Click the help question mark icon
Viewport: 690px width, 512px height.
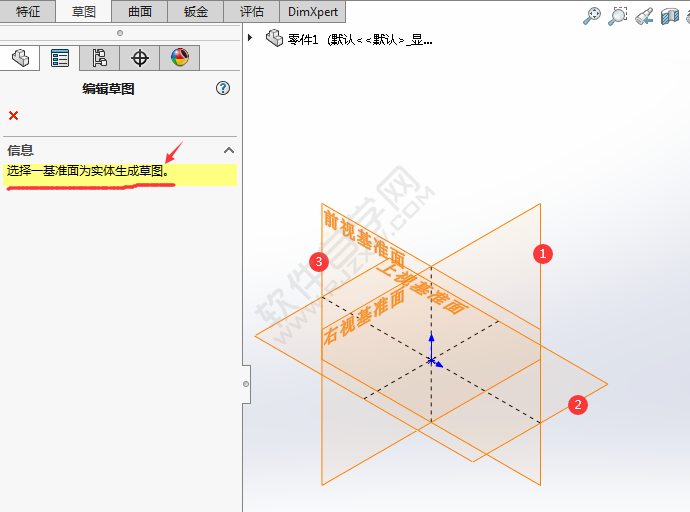pos(223,88)
